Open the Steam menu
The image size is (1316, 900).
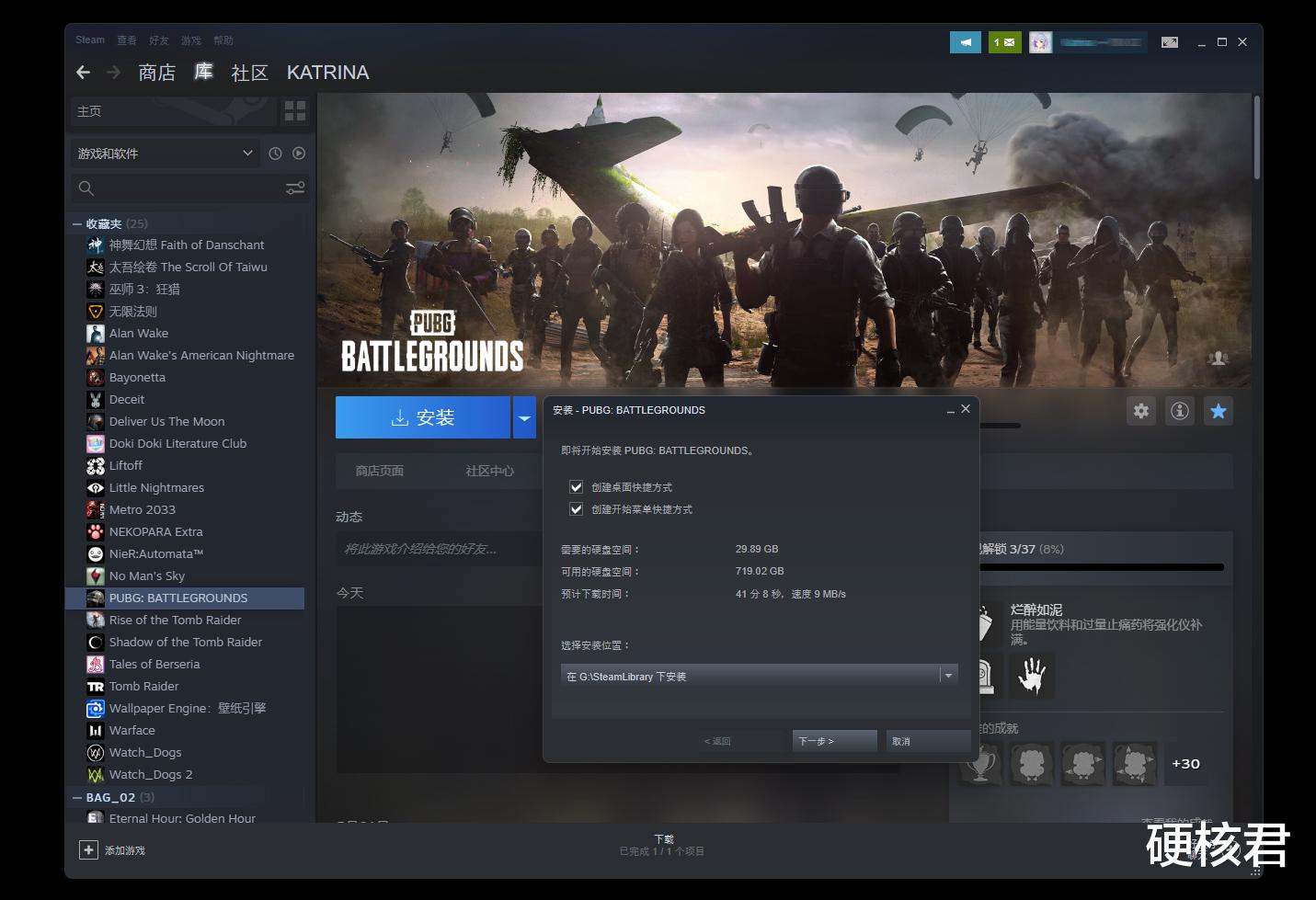(90, 40)
